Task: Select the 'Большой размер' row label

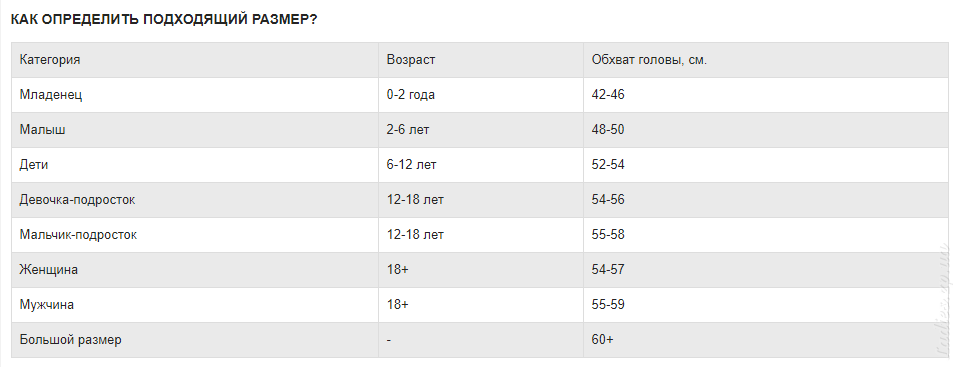Action: click(x=70, y=340)
